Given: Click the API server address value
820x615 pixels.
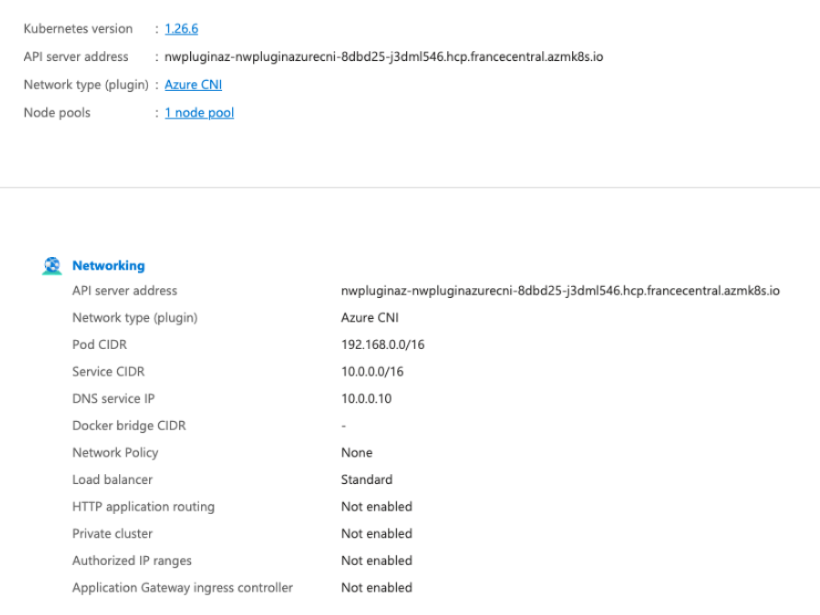Looking at the screenshot, I should pyautogui.click(x=560, y=290).
